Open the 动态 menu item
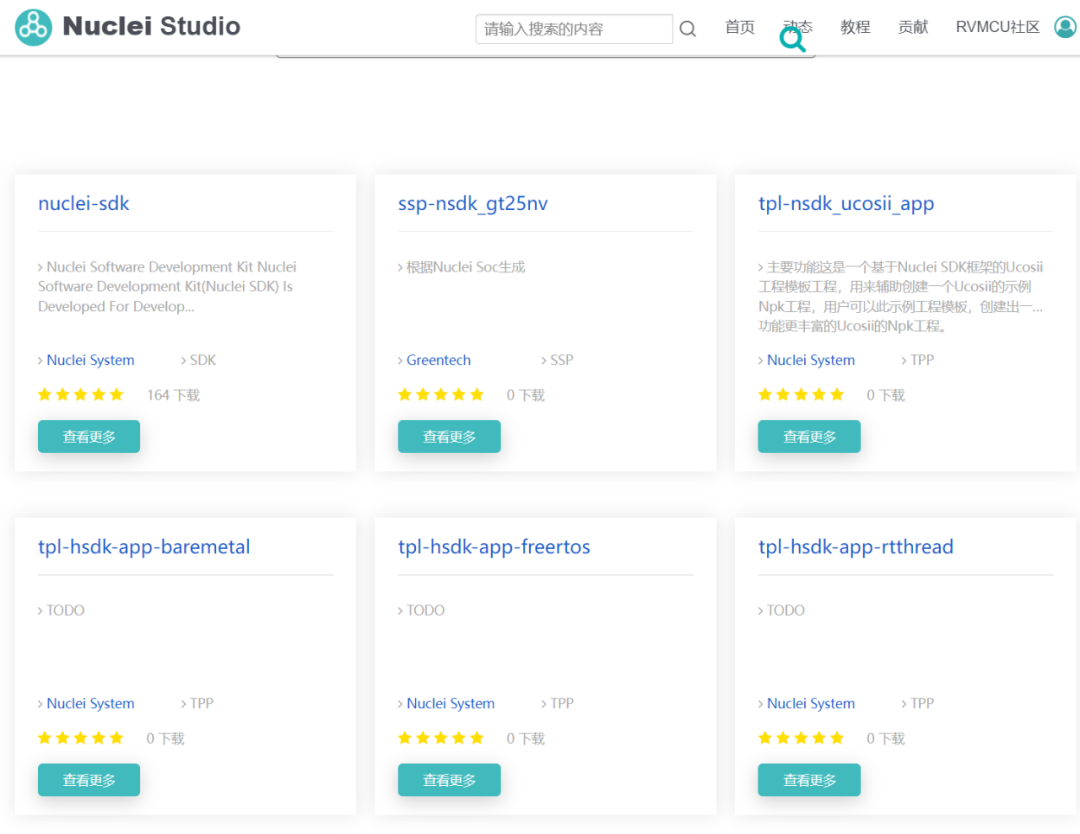Image resolution: width=1080 pixels, height=834 pixels. click(798, 27)
